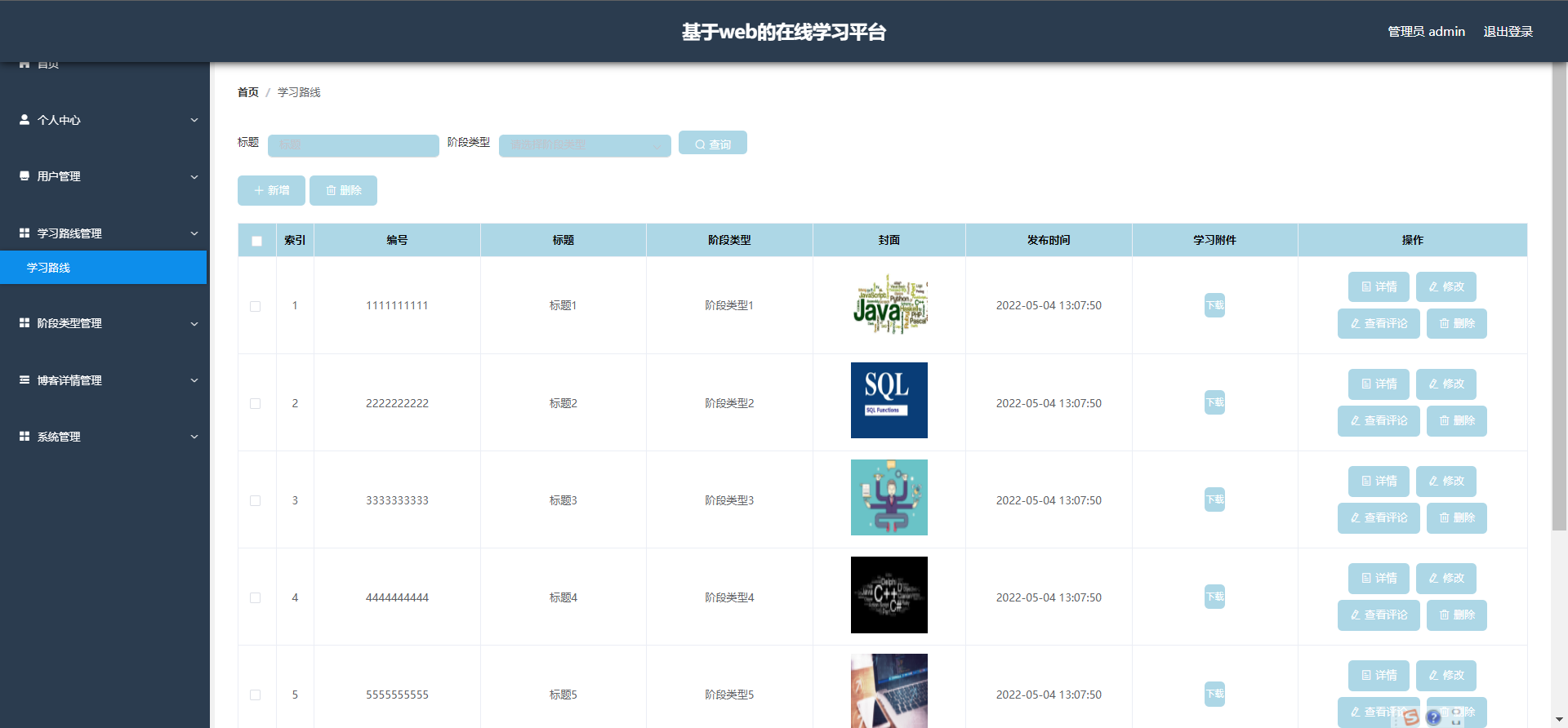View comments (查看评论) for 标题2
1568x728 pixels.
(x=1379, y=420)
